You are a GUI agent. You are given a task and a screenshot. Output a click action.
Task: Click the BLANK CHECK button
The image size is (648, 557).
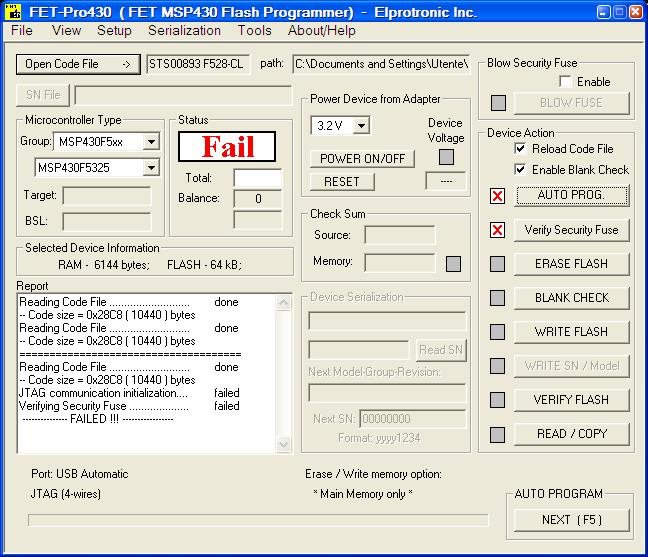click(572, 298)
